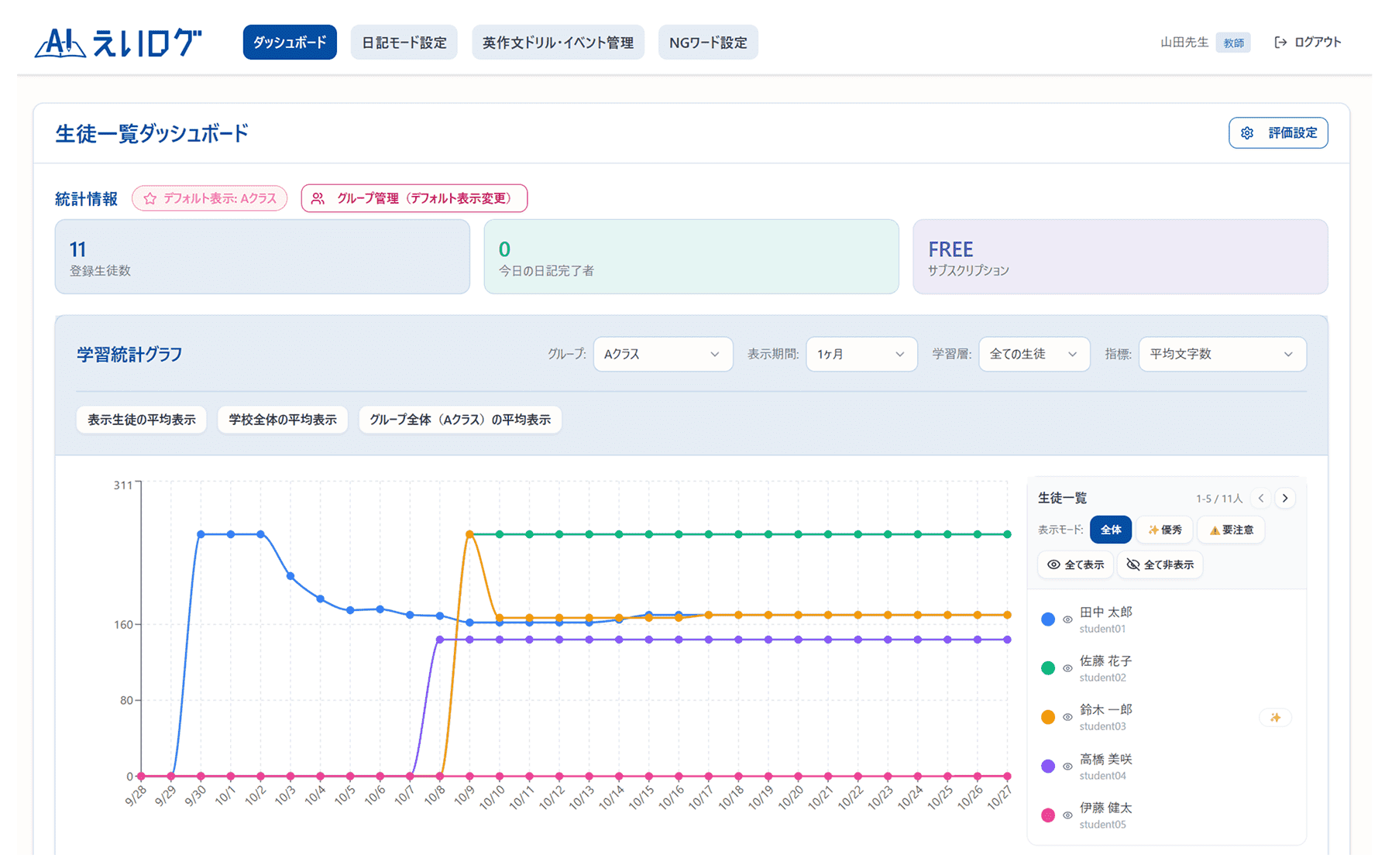This screenshot has width=1385, height=868.
Task: Go to next page of student list
Action: click(1285, 498)
